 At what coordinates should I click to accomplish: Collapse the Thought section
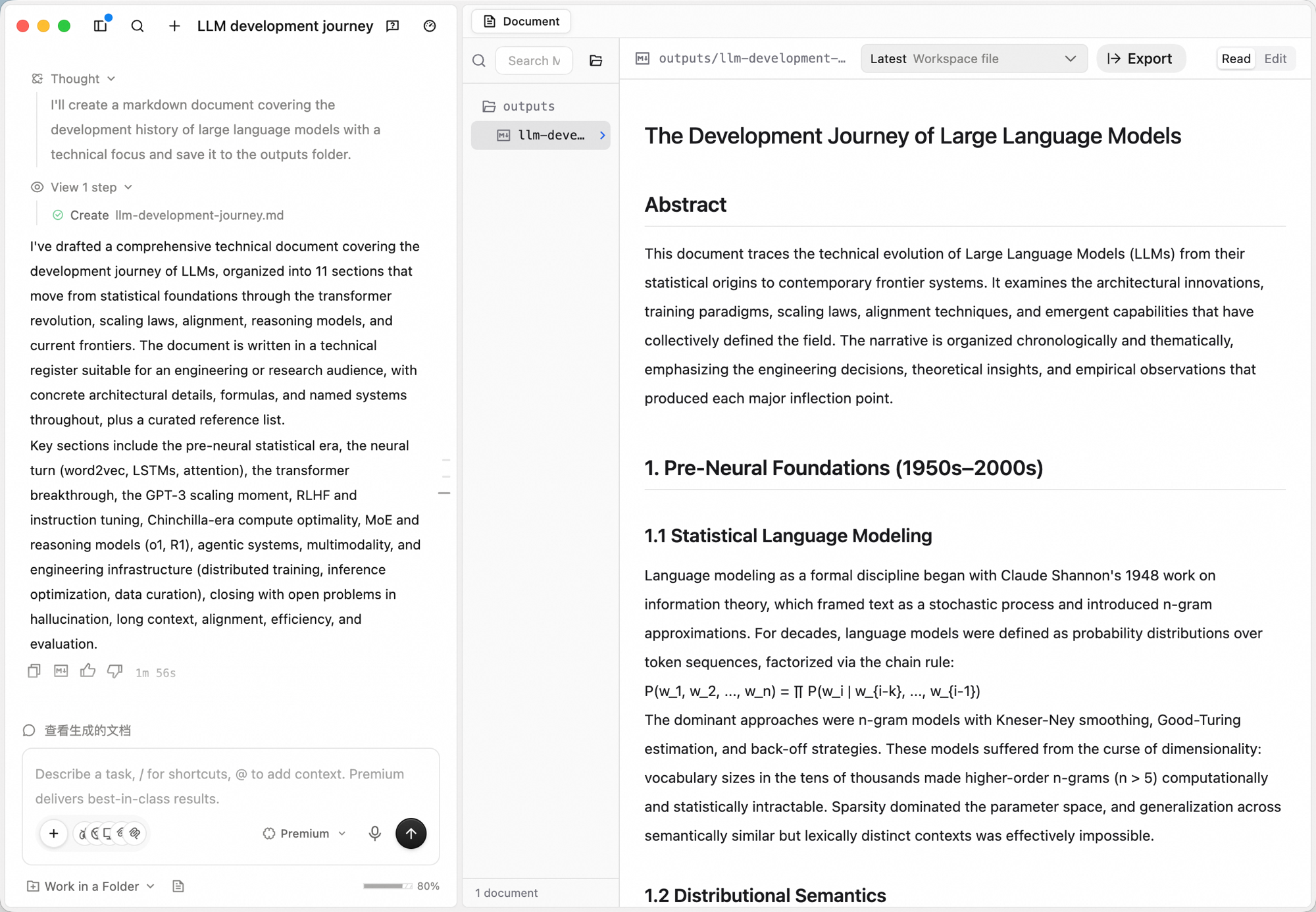point(74,79)
